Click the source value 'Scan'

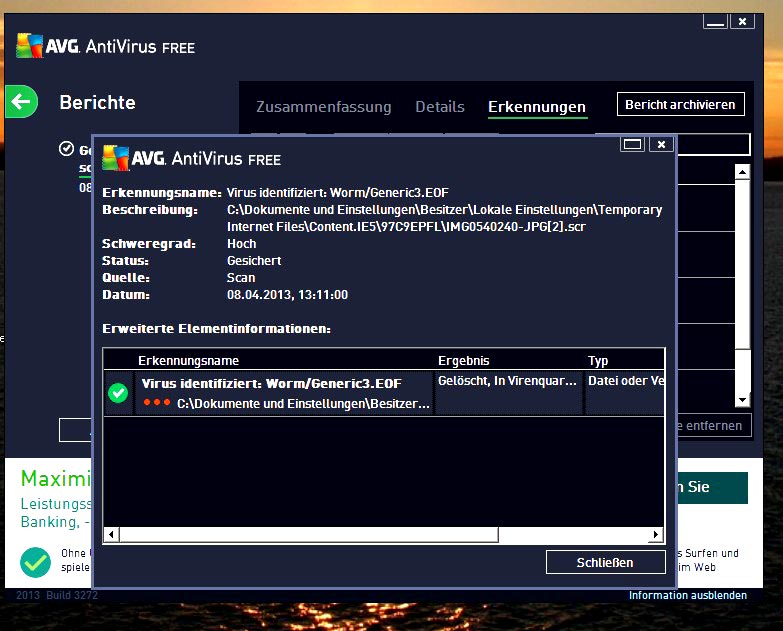click(x=241, y=278)
